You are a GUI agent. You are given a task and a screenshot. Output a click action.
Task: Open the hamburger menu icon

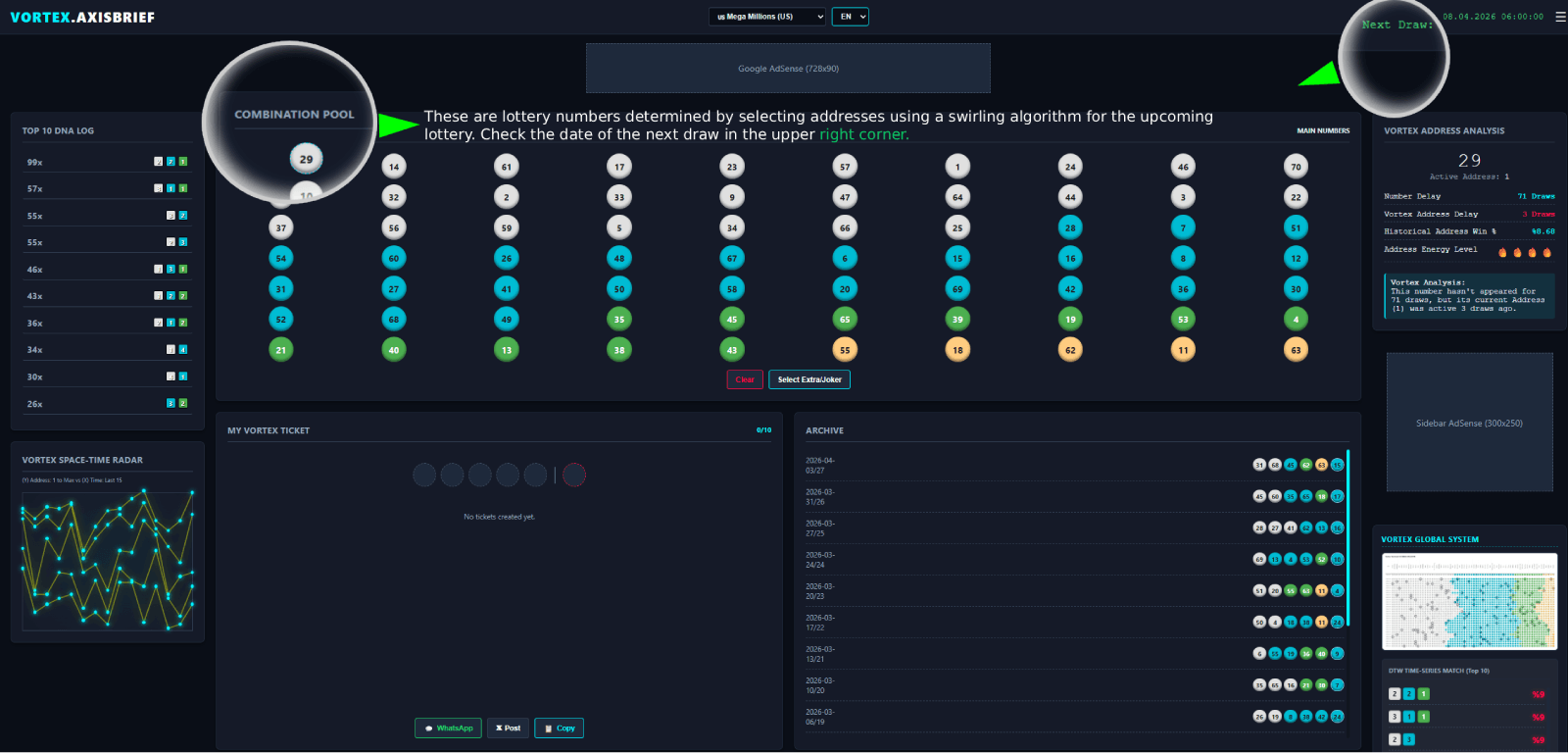pos(1560,17)
